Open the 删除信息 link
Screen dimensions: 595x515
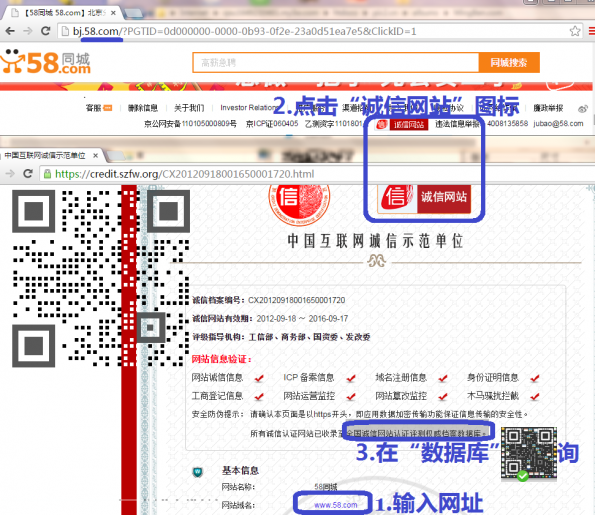click(x=143, y=108)
